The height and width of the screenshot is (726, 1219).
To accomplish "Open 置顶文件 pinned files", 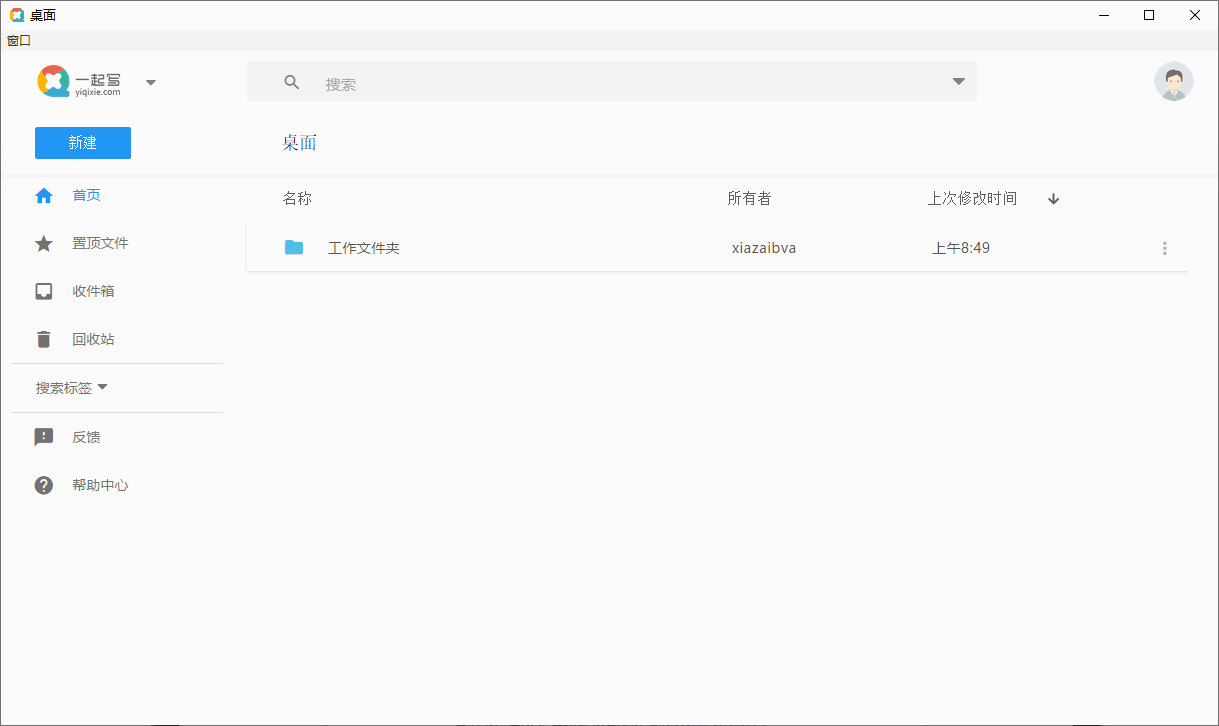I will 100,244.
